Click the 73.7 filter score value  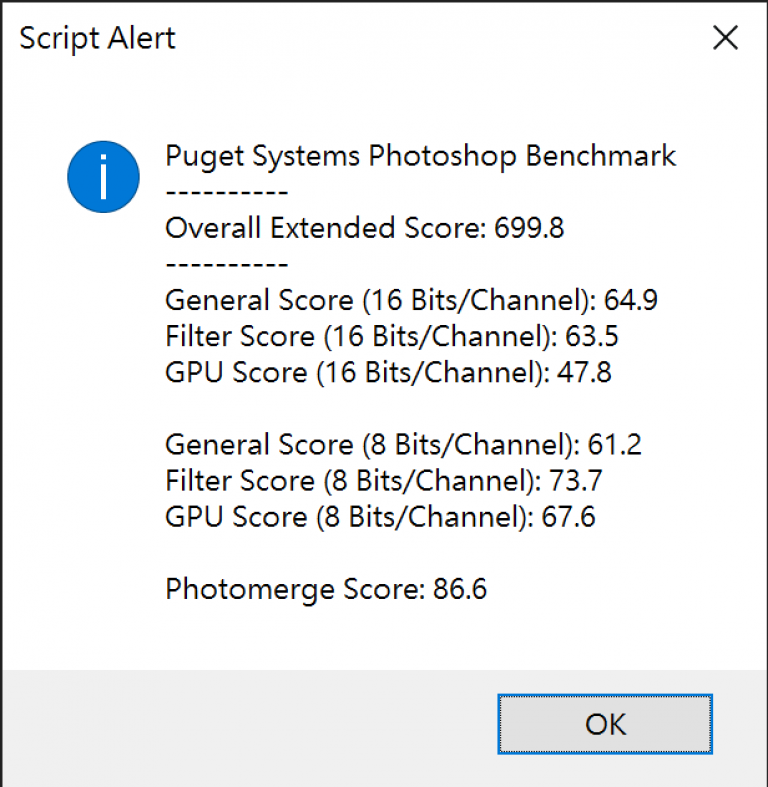point(576,481)
